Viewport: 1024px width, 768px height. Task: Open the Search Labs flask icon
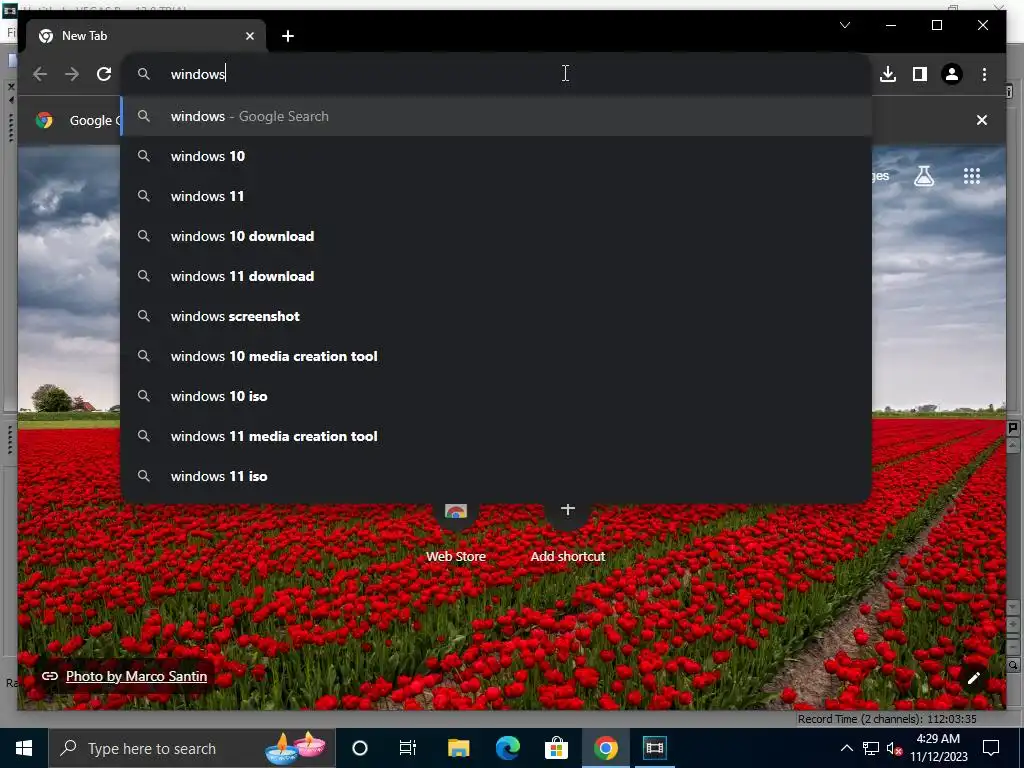[923, 176]
